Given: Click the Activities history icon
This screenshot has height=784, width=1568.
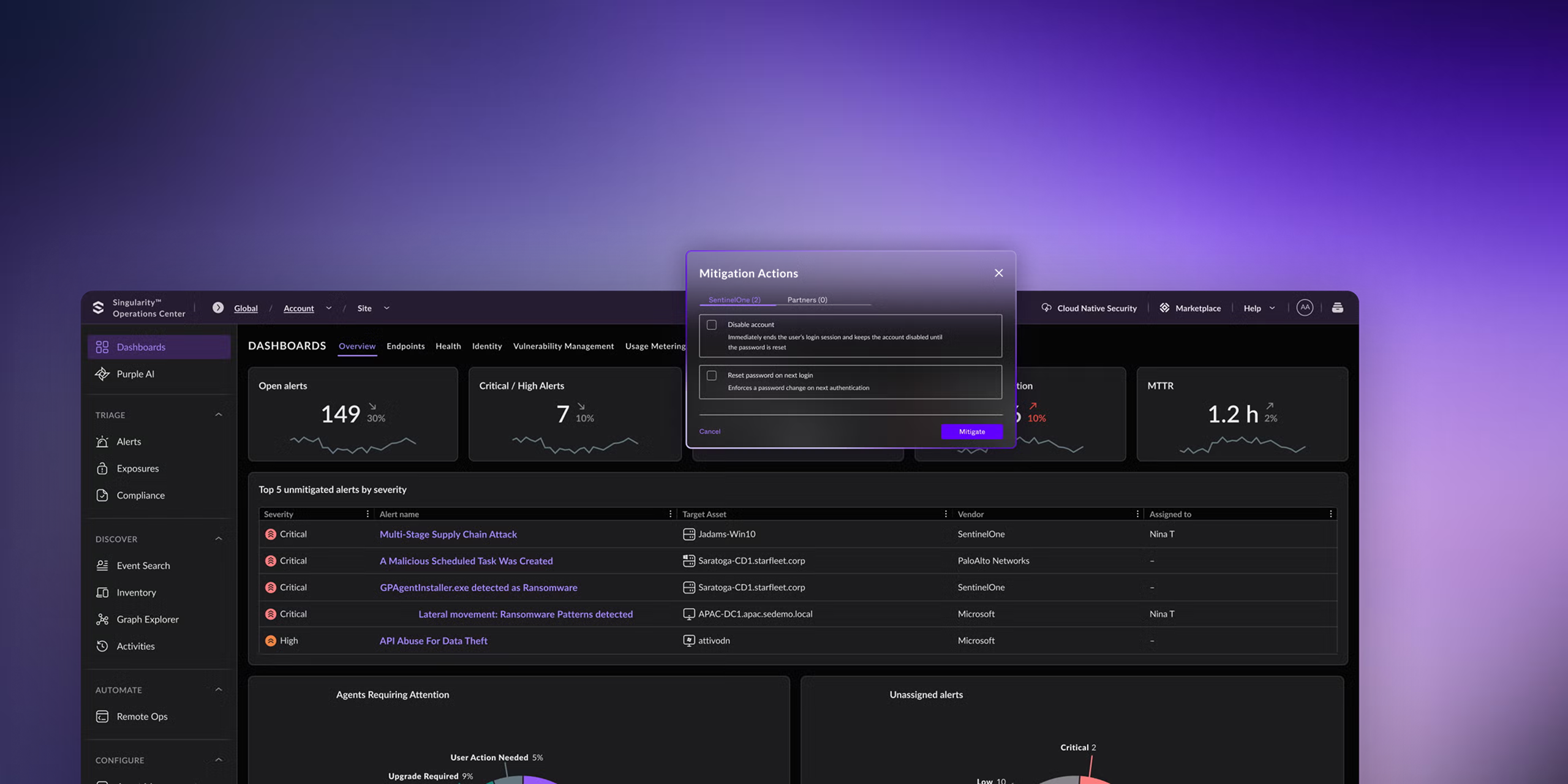Looking at the screenshot, I should coord(102,646).
